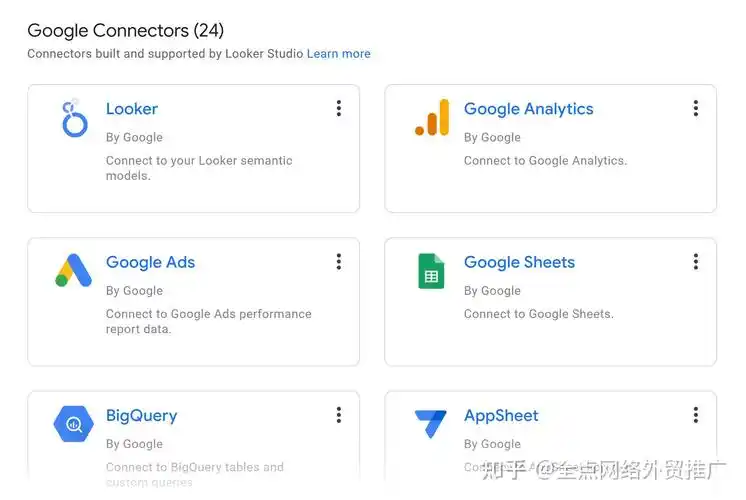Open the Google Analytics three-dot menu
This screenshot has height=500, width=746.
click(x=696, y=109)
